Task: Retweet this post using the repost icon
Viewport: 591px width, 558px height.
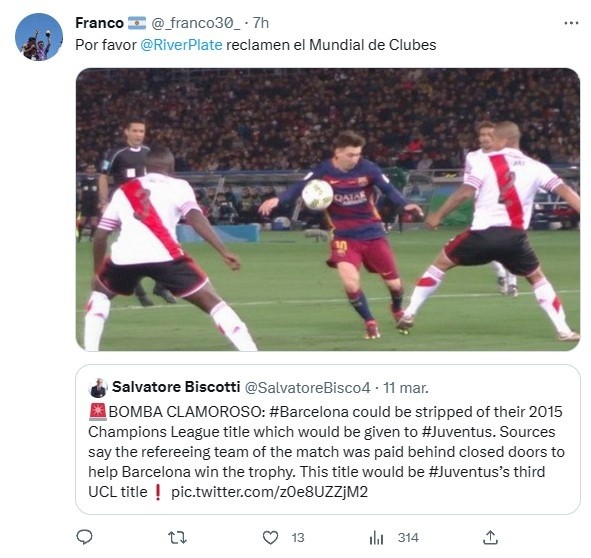Action: (x=177, y=538)
